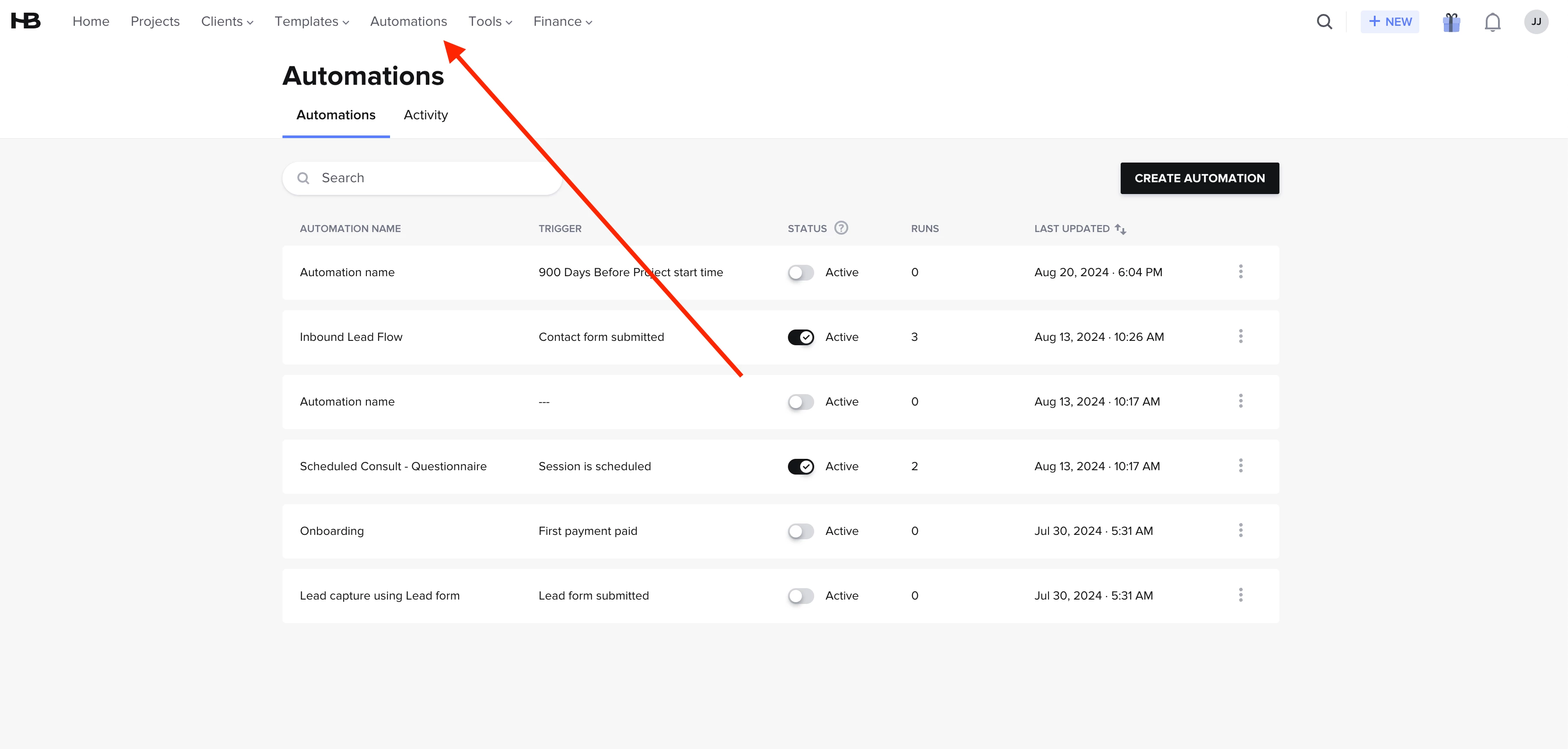Click the HoneyBook logo icon
Viewport: 1568px width, 749px height.
point(25,21)
